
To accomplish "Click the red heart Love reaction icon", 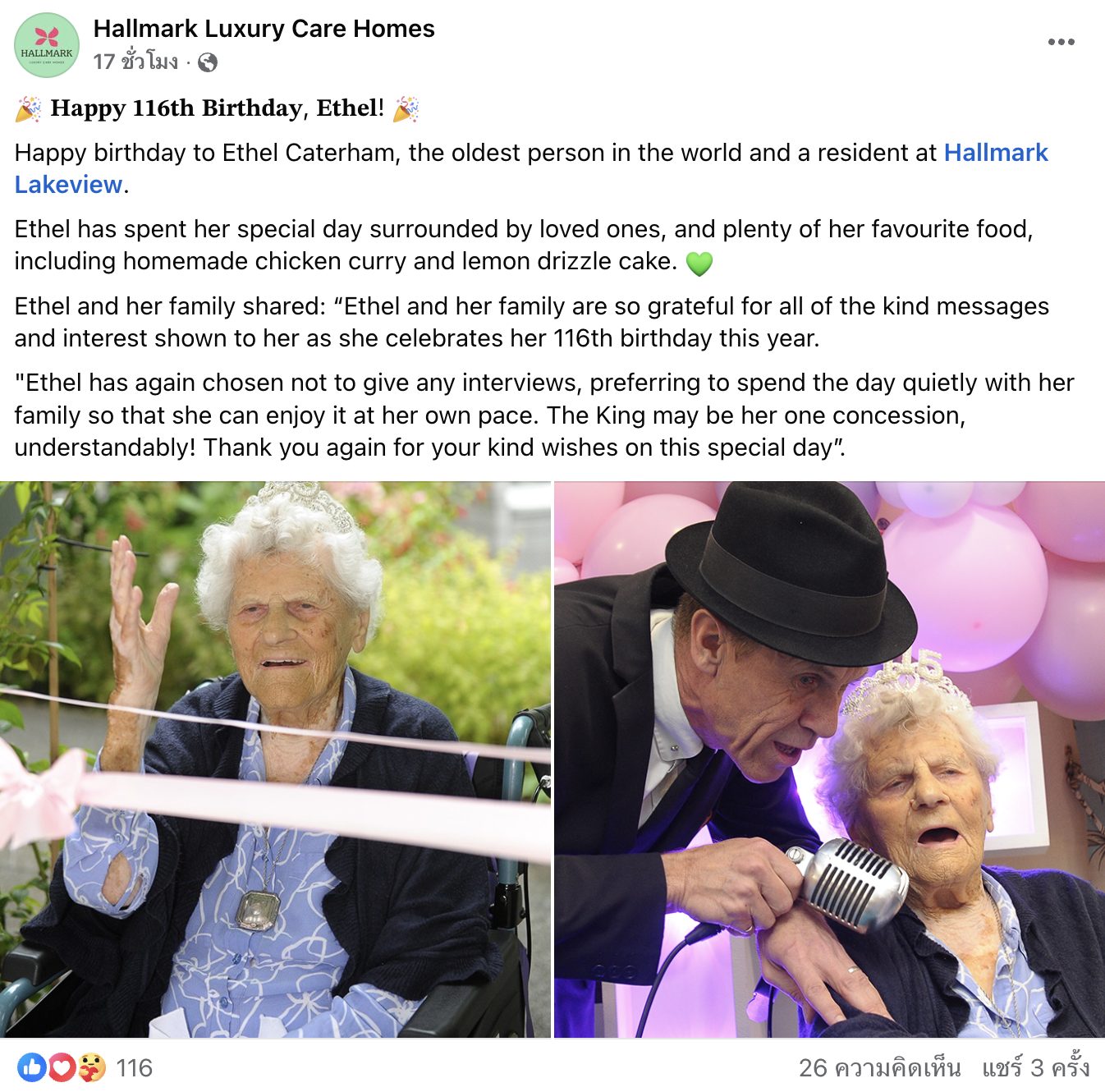I will coord(62,1067).
